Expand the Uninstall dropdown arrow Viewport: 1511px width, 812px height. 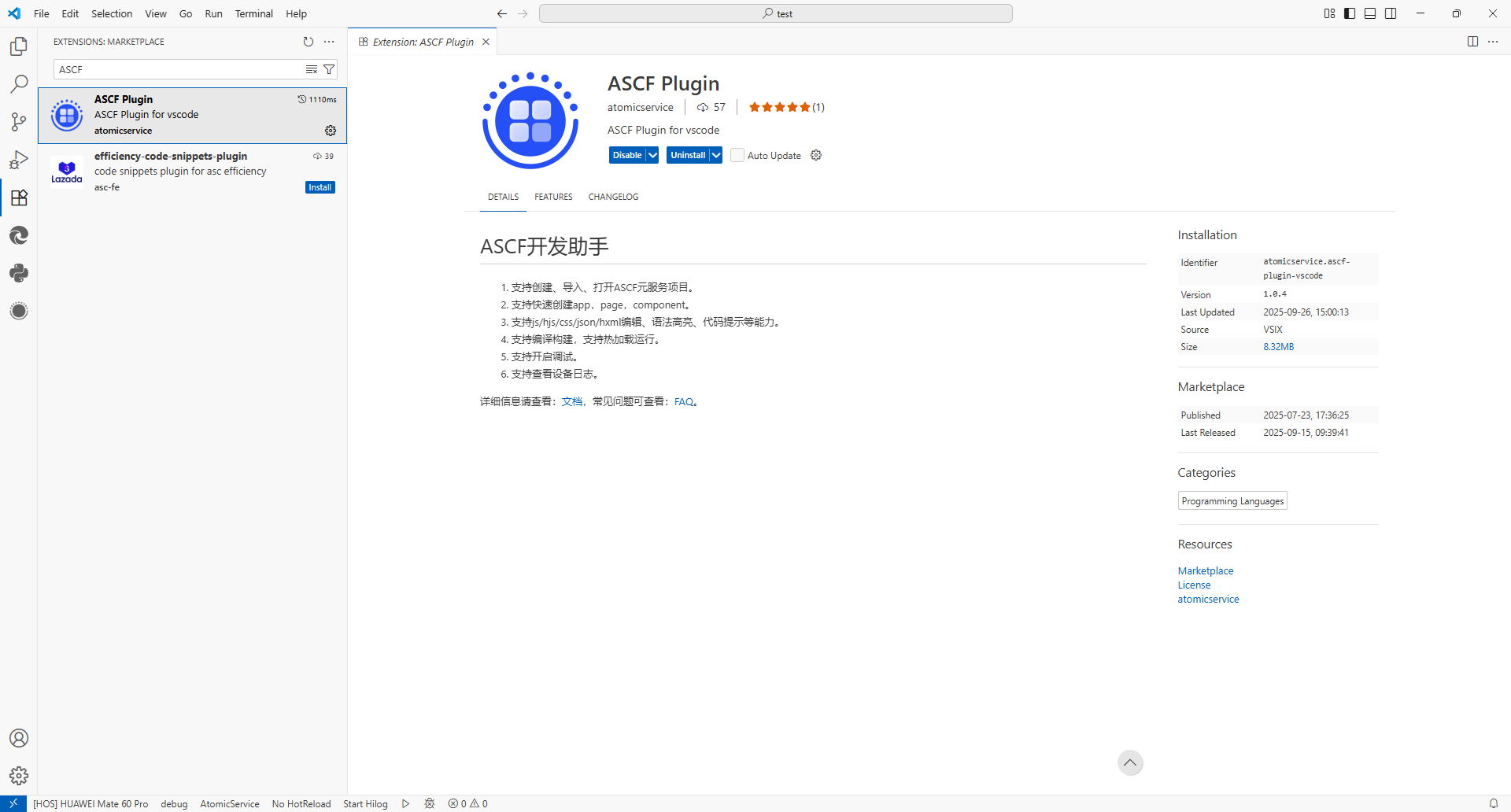pos(715,155)
